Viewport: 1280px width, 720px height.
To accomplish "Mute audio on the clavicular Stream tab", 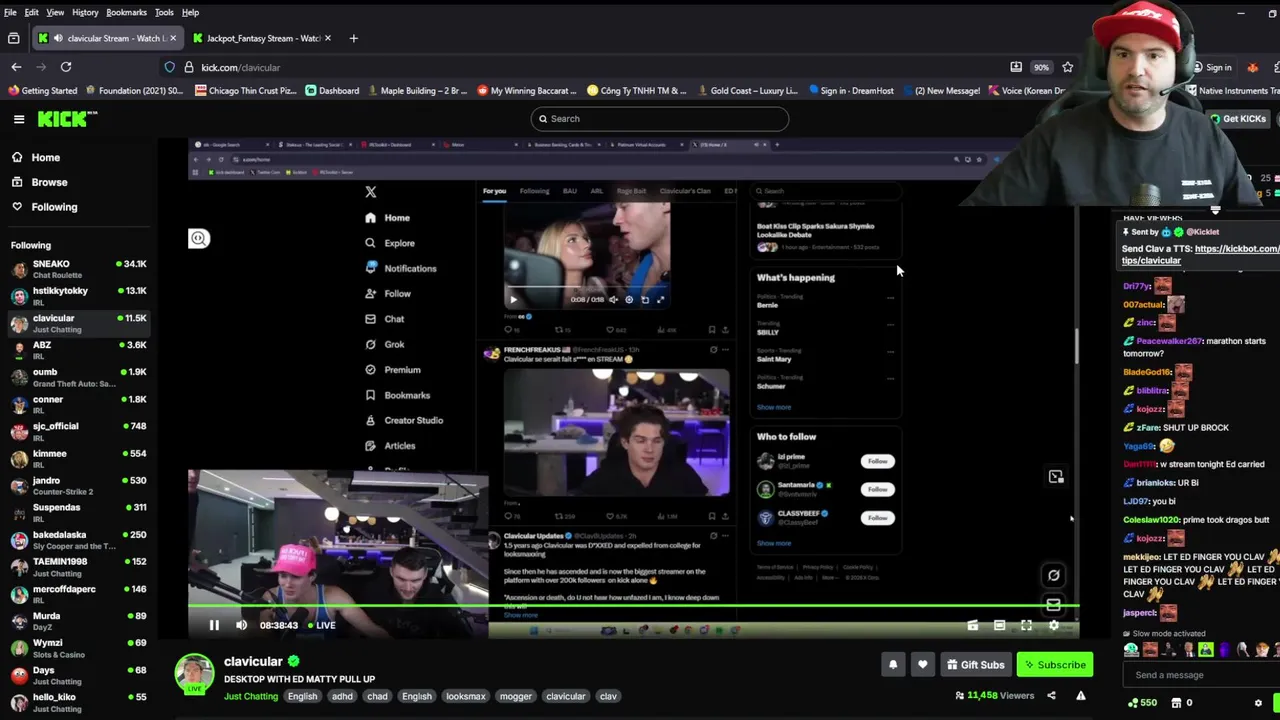I will (x=57, y=38).
